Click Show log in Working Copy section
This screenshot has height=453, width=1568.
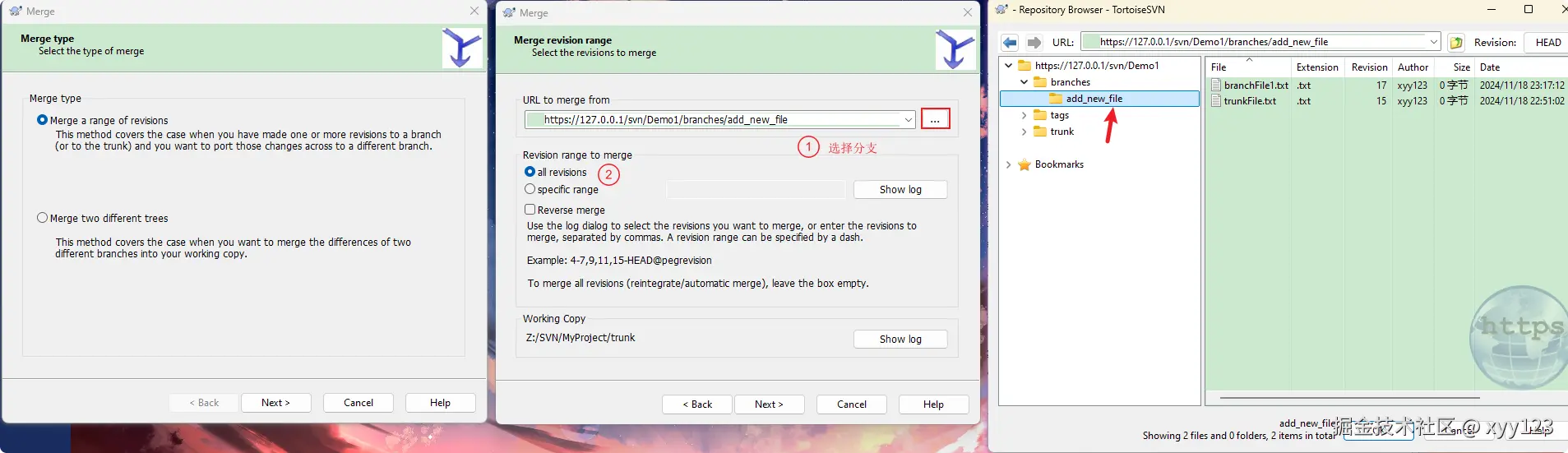(x=900, y=340)
